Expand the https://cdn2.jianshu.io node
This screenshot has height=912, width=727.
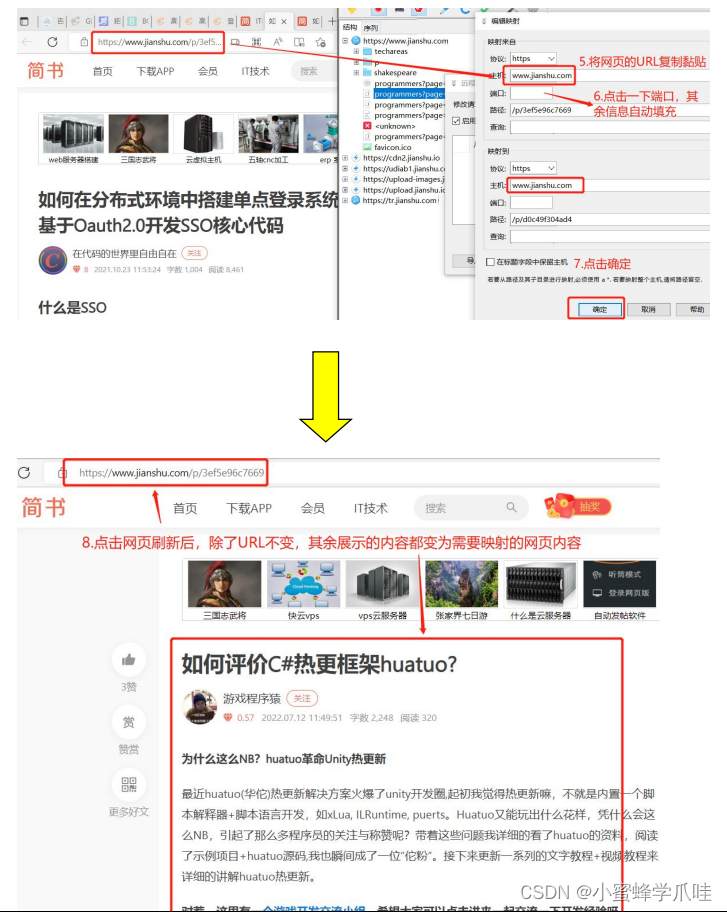(x=345, y=158)
